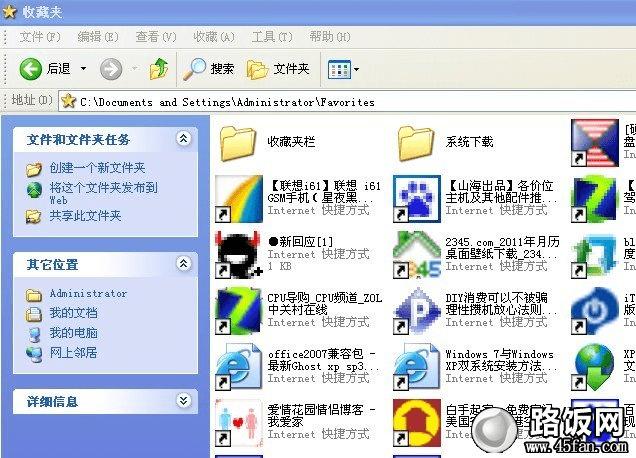The height and width of the screenshot is (458, 636).
Task: Select the 收藏夹栏 folder icon
Action: 238,143
